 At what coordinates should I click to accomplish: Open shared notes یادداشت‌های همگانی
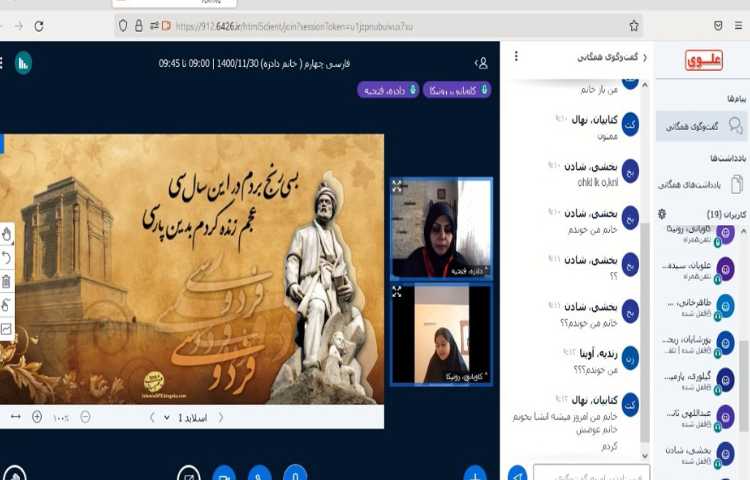[x=701, y=184]
